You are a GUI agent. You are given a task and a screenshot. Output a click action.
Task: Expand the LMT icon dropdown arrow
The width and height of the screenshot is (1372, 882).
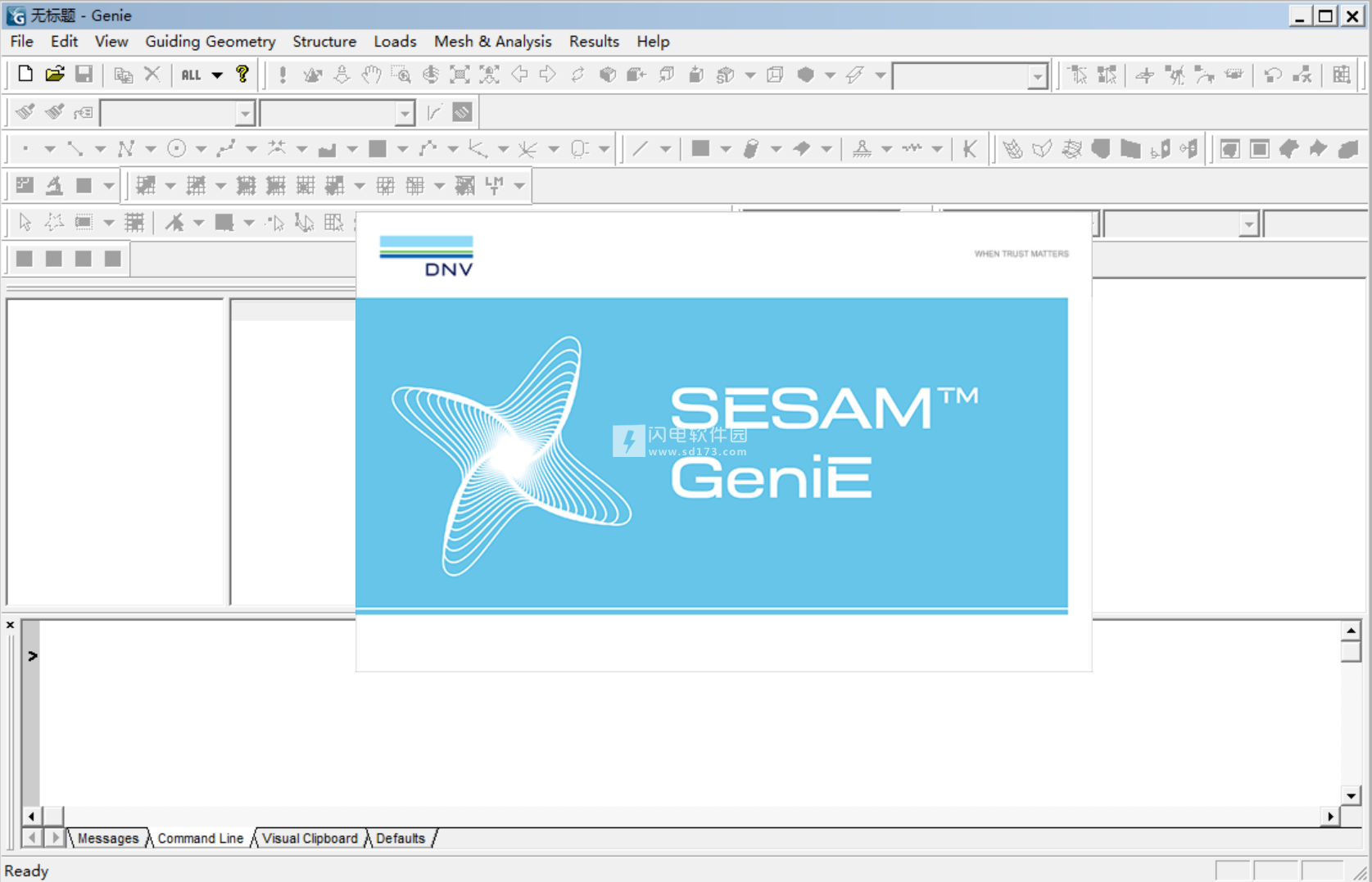519,185
